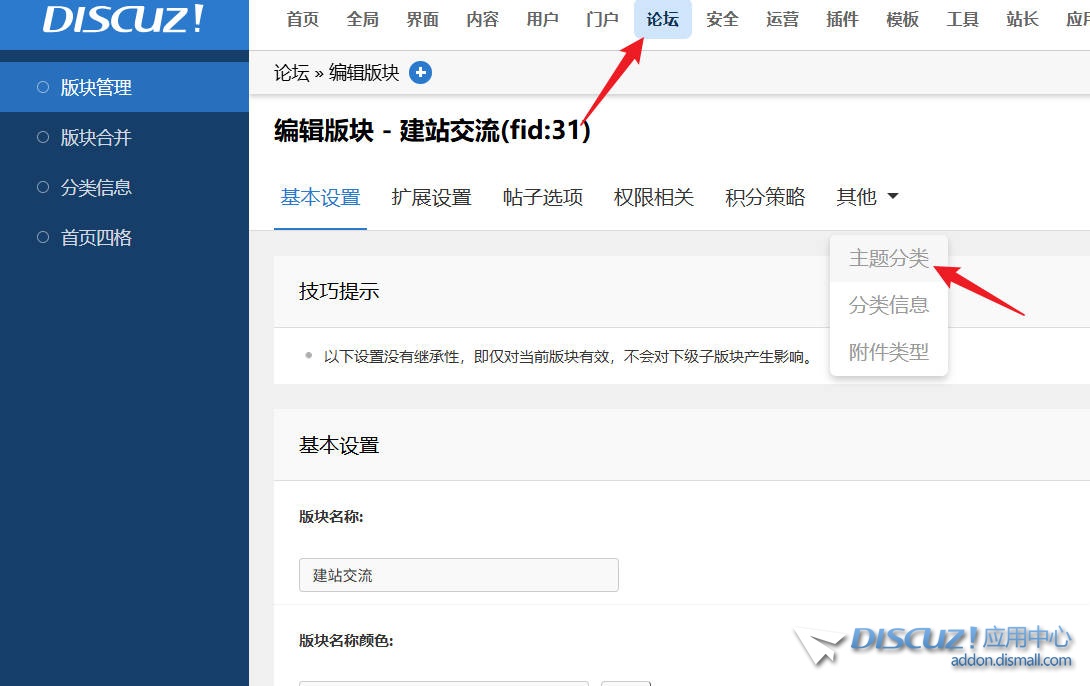Image resolution: width=1090 pixels, height=686 pixels.
Task: Pick 分类信息 in the 其他 dropdown
Action: [888, 305]
